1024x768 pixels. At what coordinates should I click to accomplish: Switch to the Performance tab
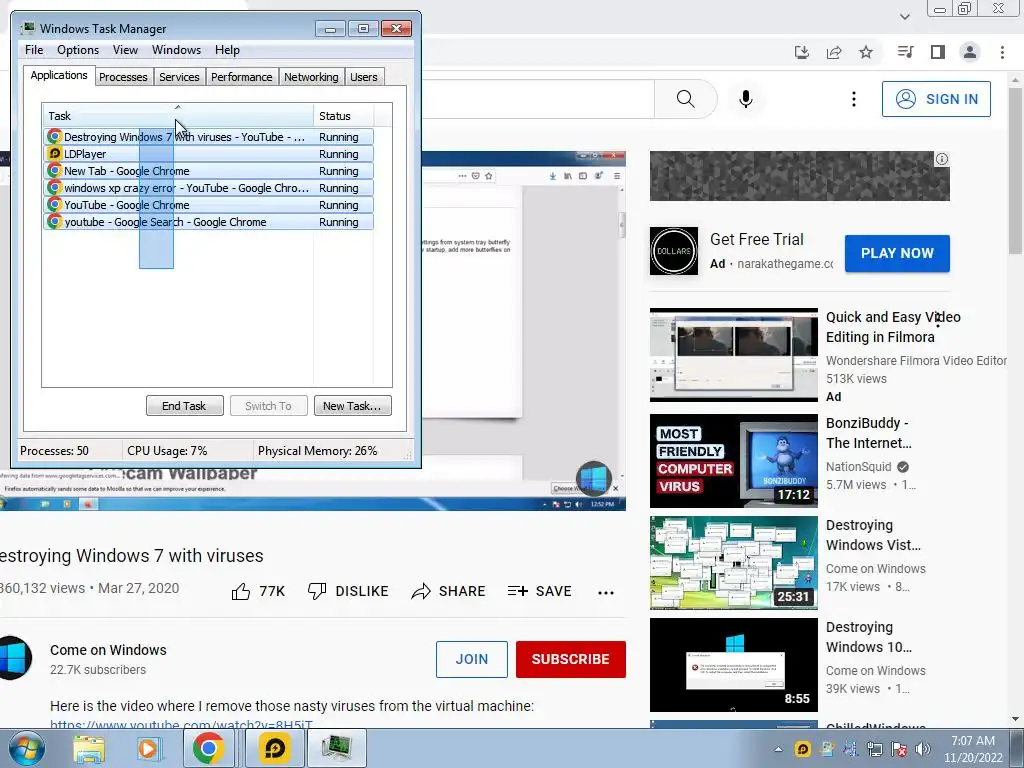(x=242, y=77)
